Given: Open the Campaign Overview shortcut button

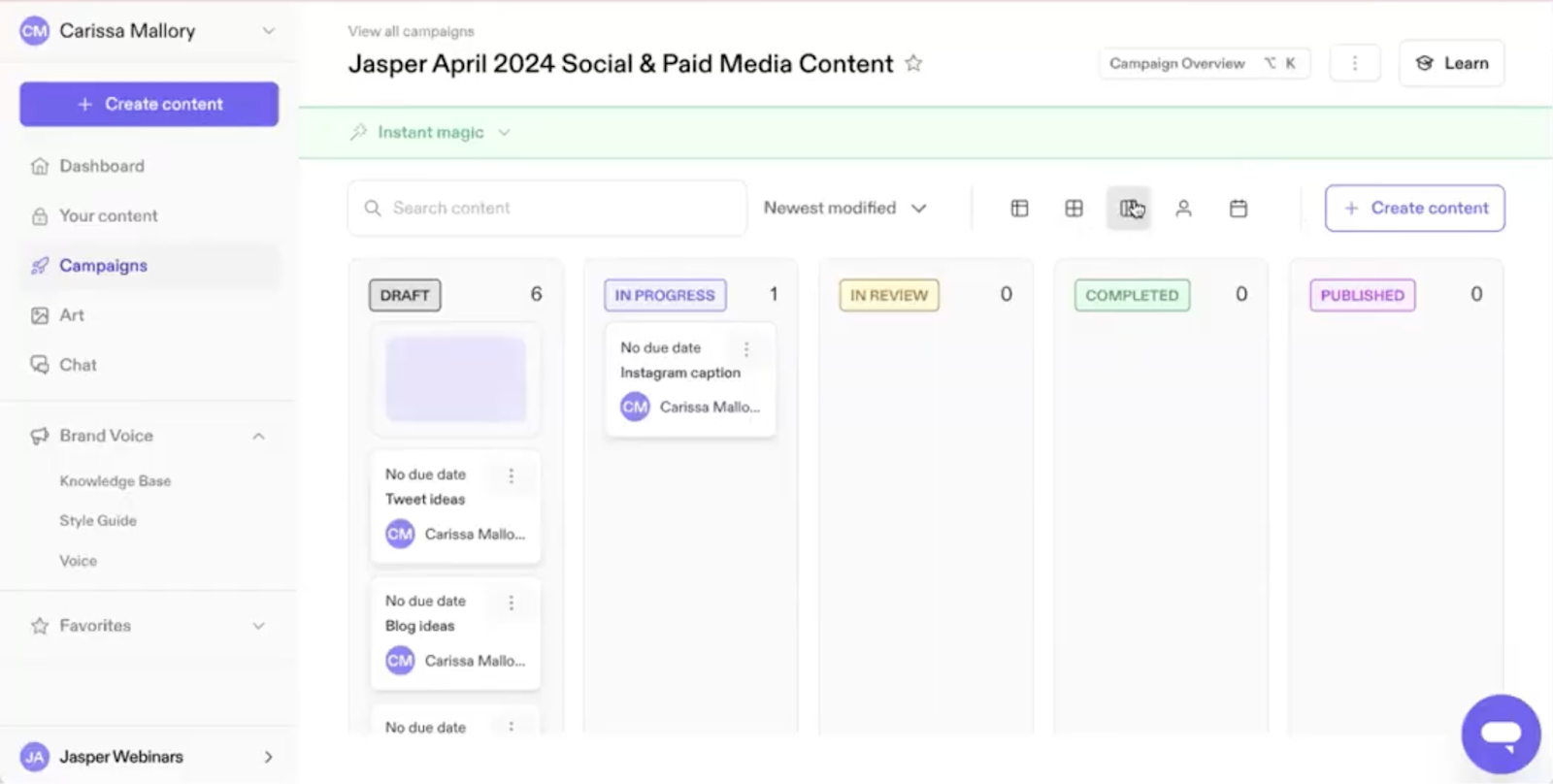Looking at the screenshot, I should (x=1204, y=63).
